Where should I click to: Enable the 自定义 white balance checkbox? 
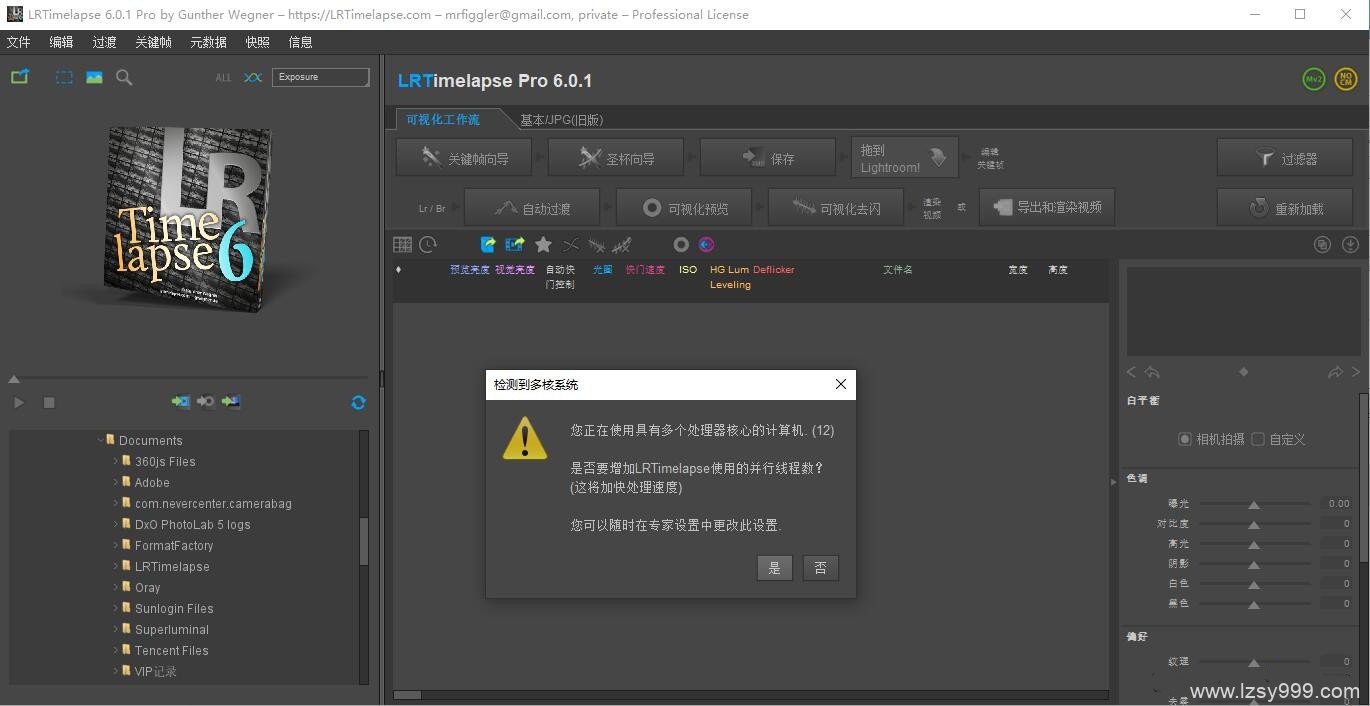point(1258,439)
